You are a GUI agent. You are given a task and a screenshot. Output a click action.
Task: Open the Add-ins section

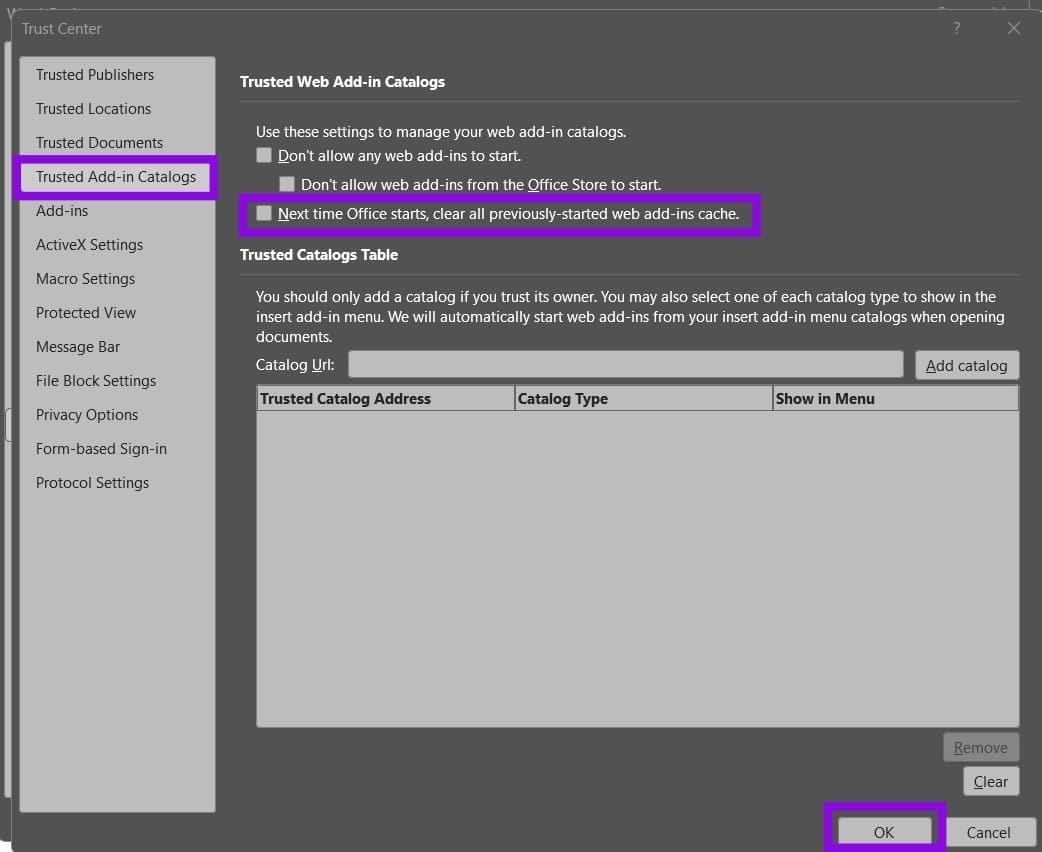pos(62,211)
